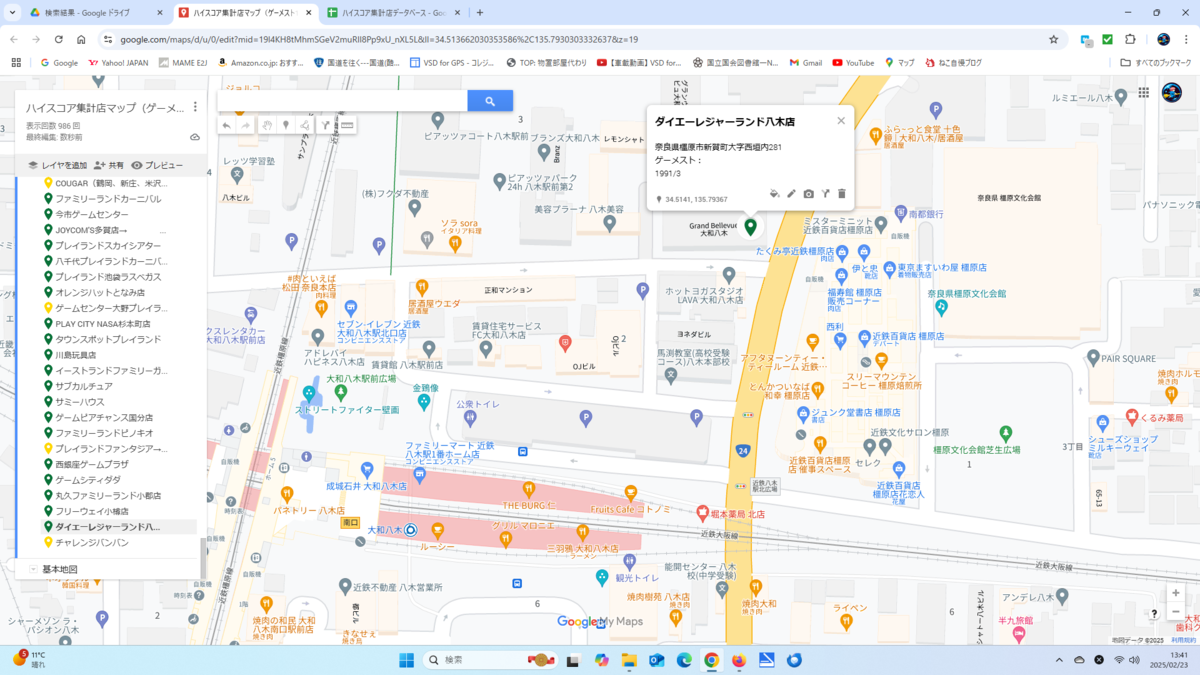Viewport: 1200px width, 675px height.
Task: Expand the 基本地図 base map section
Action: tap(33, 569)
